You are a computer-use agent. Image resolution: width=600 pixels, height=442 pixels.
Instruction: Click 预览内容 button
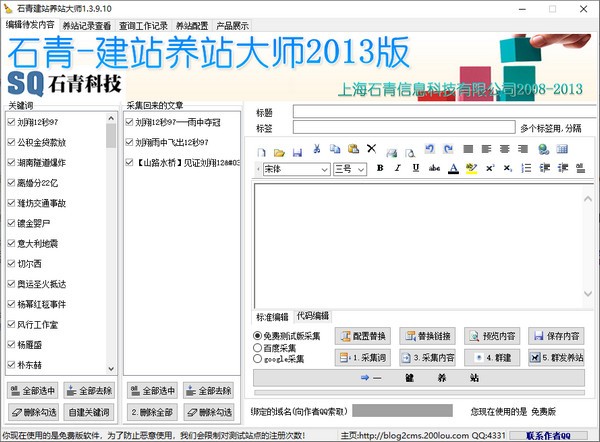point(492,336)
